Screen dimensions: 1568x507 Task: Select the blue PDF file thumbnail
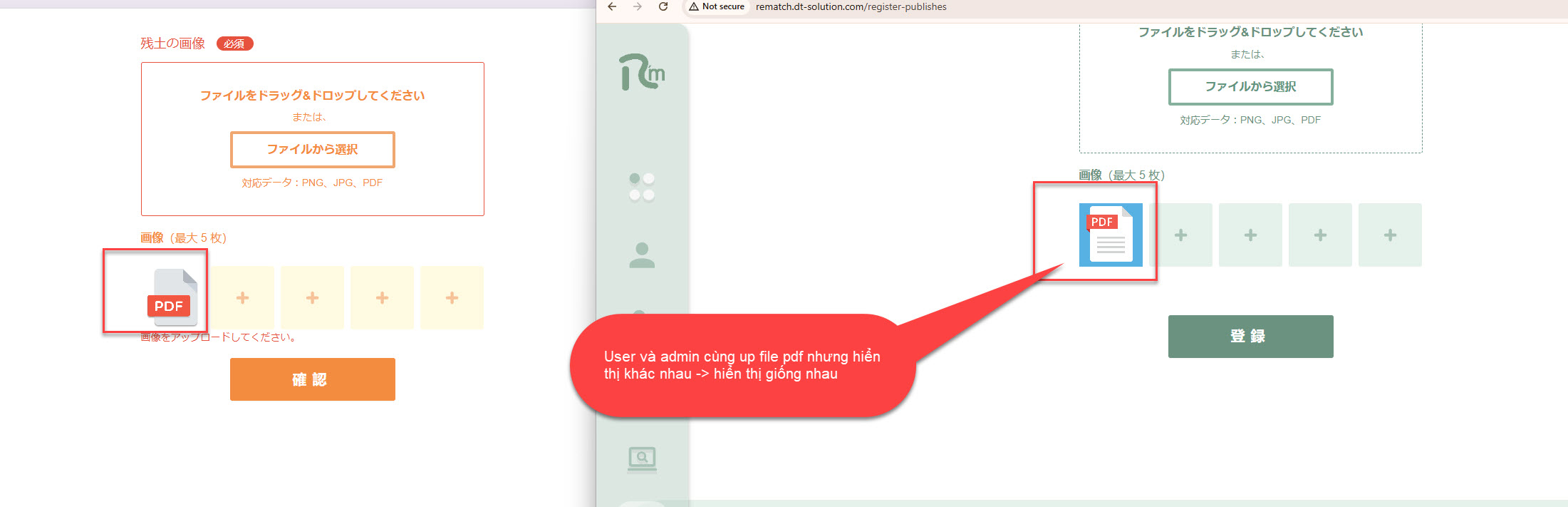[1111, 235]
